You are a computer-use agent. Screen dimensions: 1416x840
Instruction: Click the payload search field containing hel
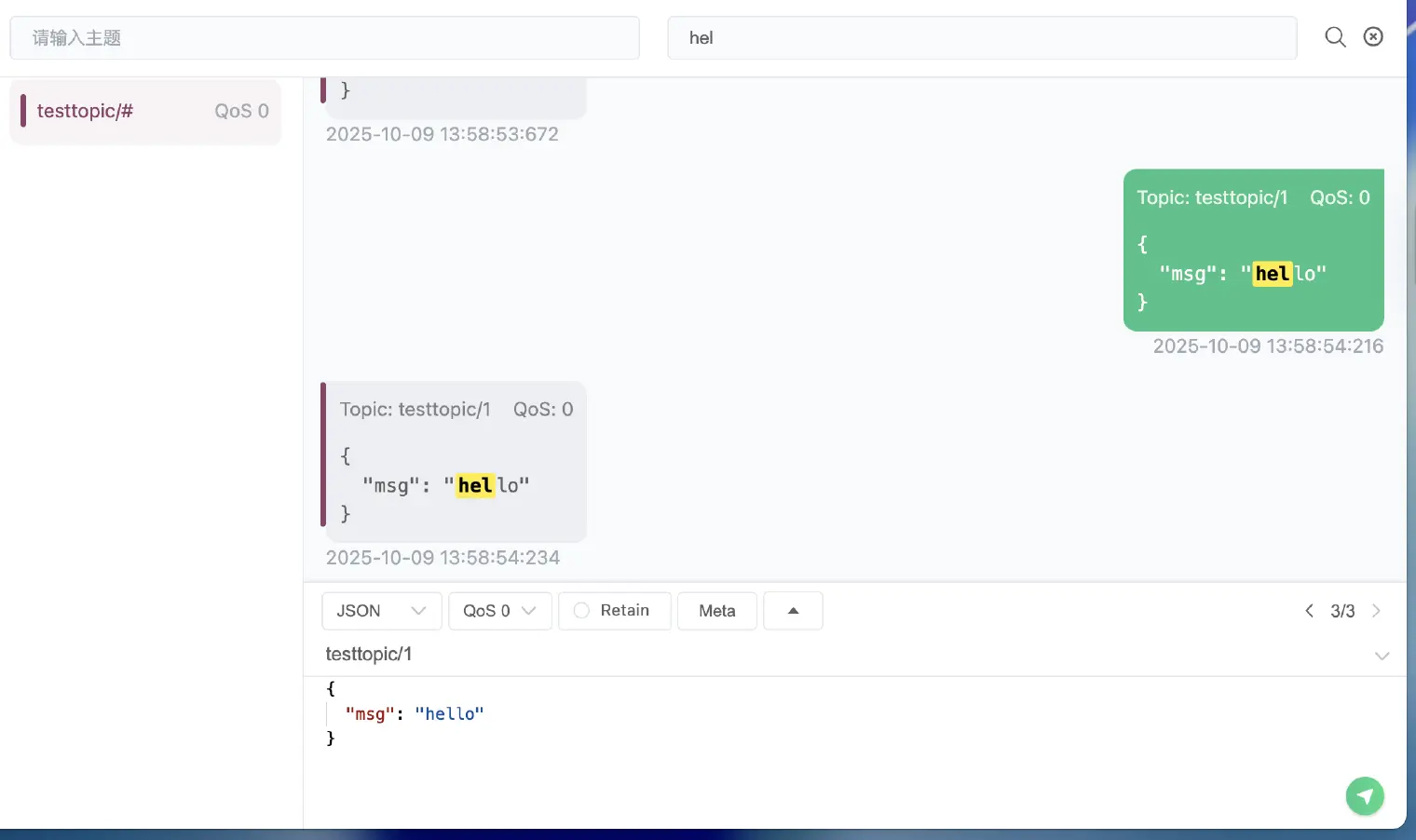tap(982, 38)
